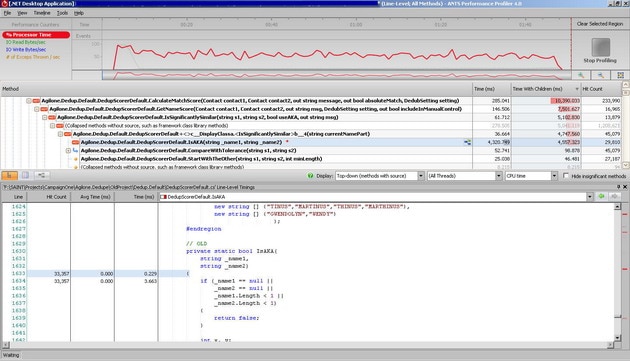Click green help icon beside Display
Screen dimensions: 630x361
point(310,176)
